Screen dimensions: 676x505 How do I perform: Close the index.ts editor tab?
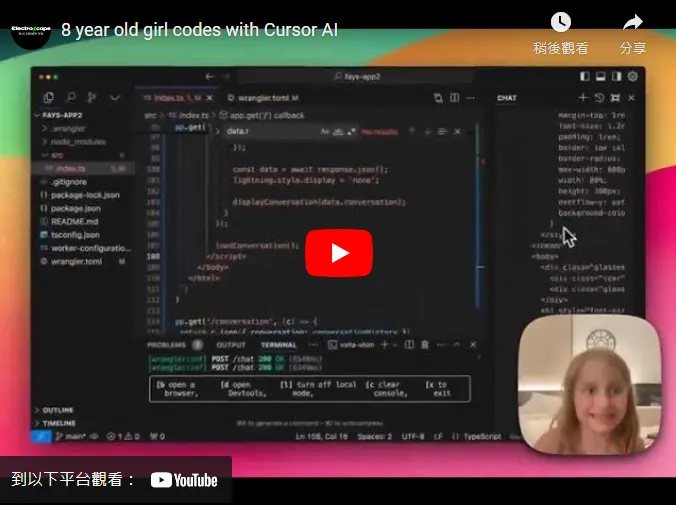point(210,98)
